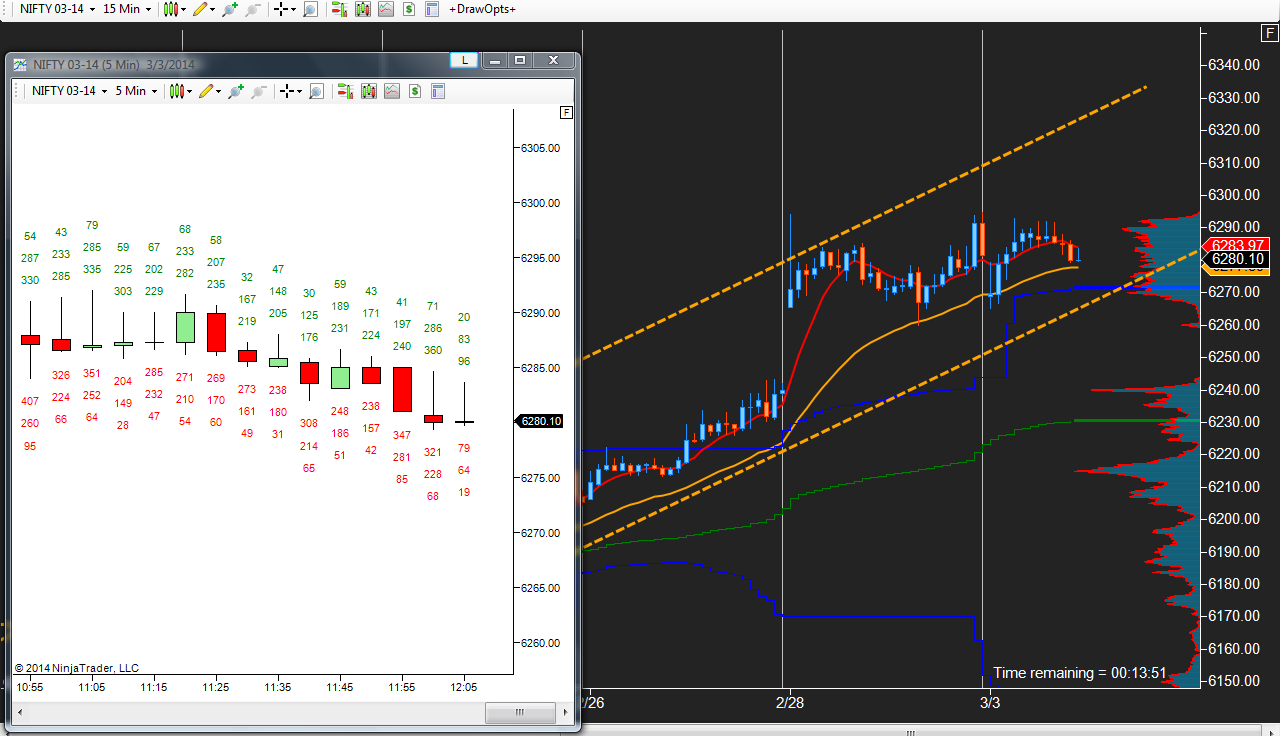Screen dimensions: 1280x736
Task: Click the 11:45 time label on the 5 Min chart
Action: click(340, 687)
